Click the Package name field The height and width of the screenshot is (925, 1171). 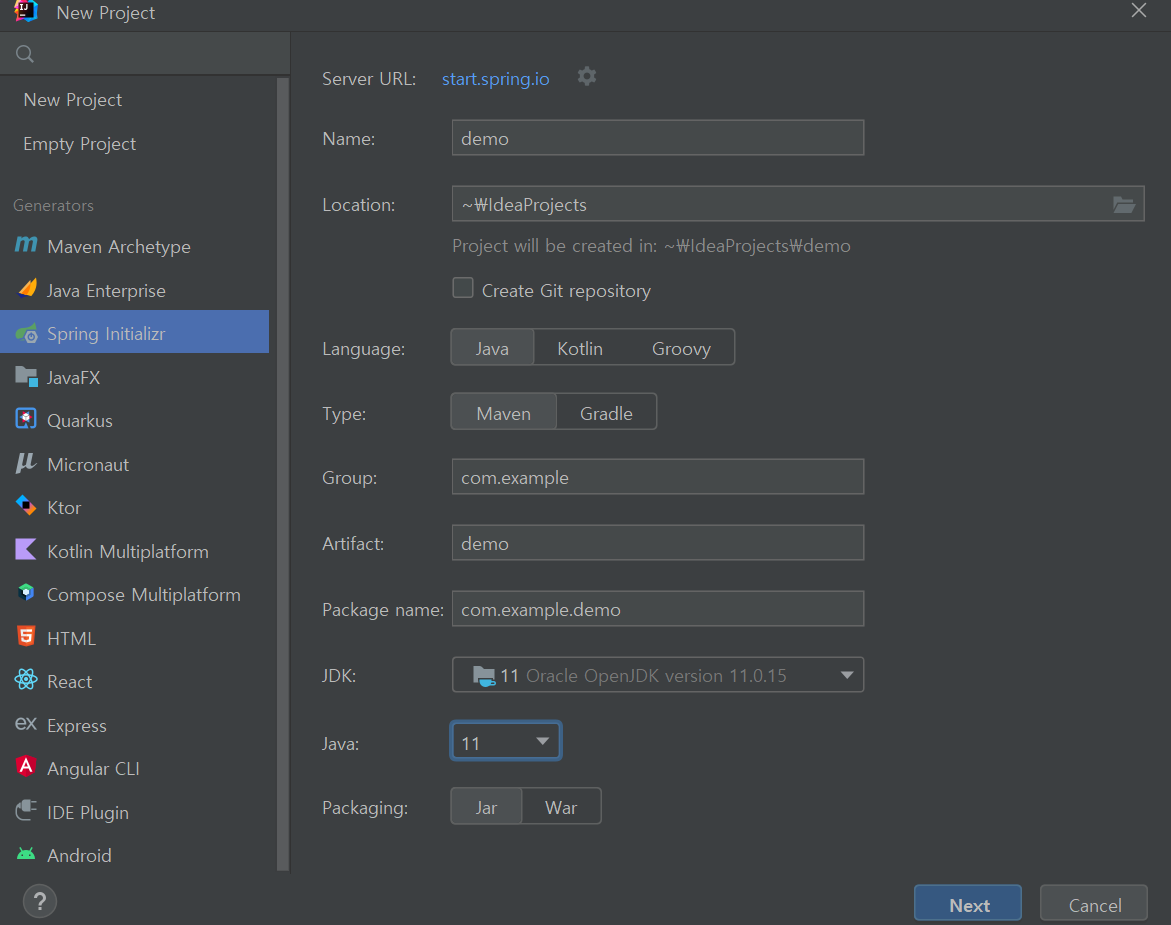tap(658, 609)
